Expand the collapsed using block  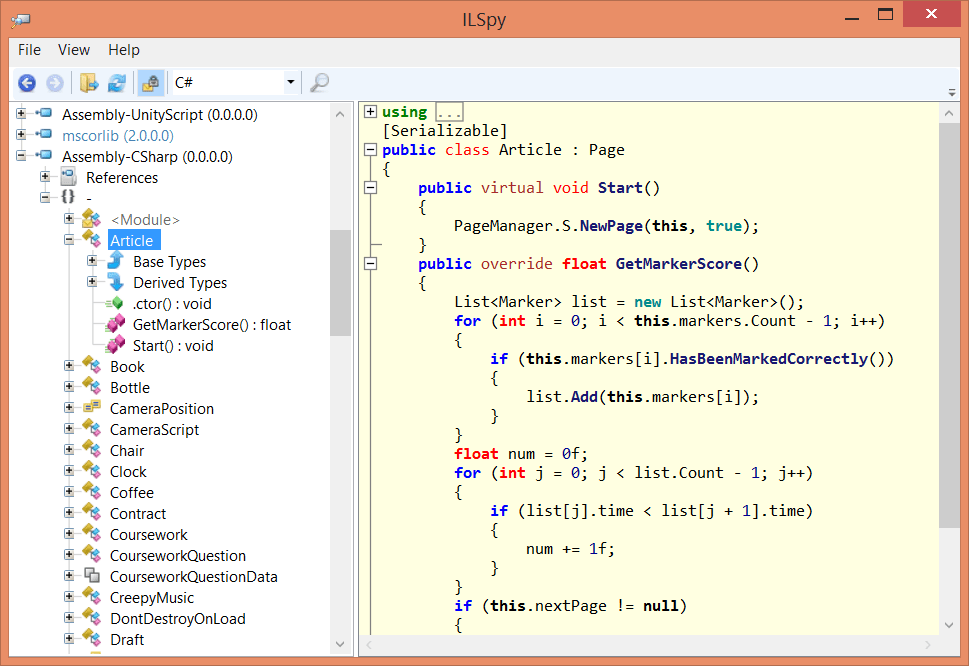pyautogui.click(x=370, y=111)
